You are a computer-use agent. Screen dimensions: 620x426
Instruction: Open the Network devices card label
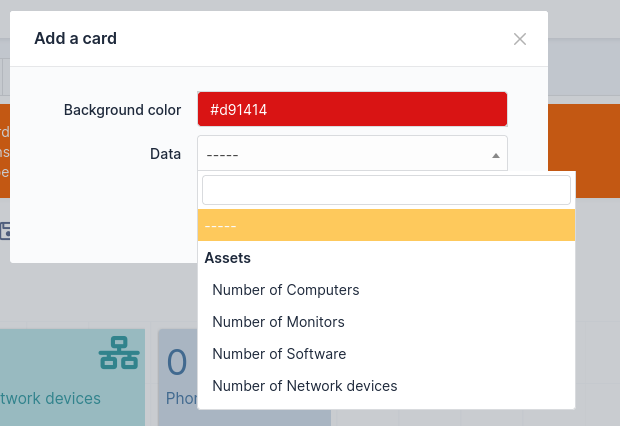tap(50, 398)
